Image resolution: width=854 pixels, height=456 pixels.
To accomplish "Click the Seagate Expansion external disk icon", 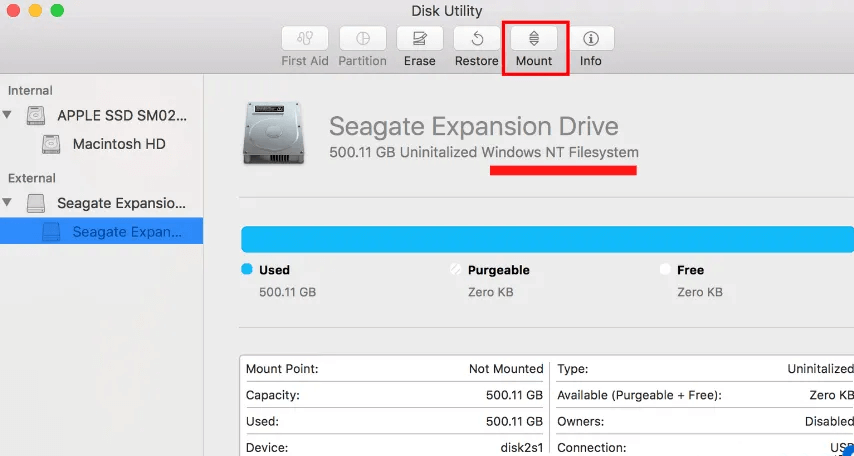I will click(37, 203).
